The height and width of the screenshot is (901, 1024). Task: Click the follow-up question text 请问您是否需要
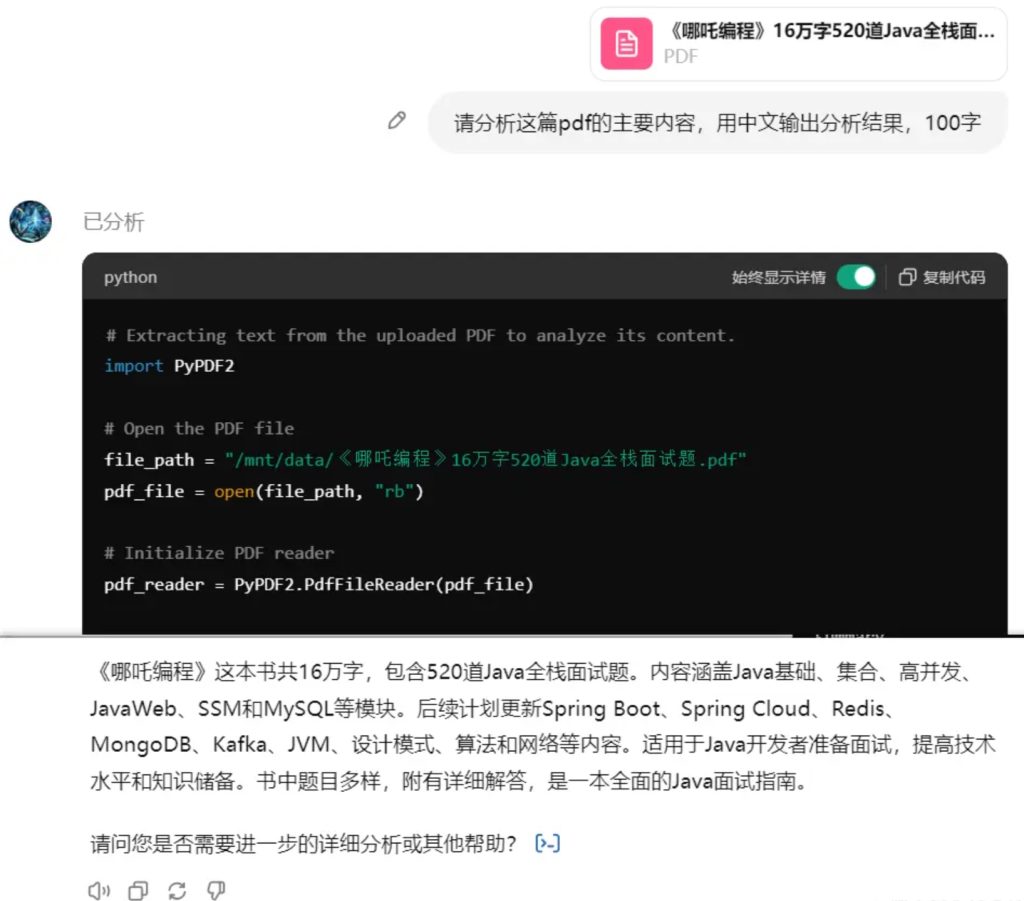[303, 843]
